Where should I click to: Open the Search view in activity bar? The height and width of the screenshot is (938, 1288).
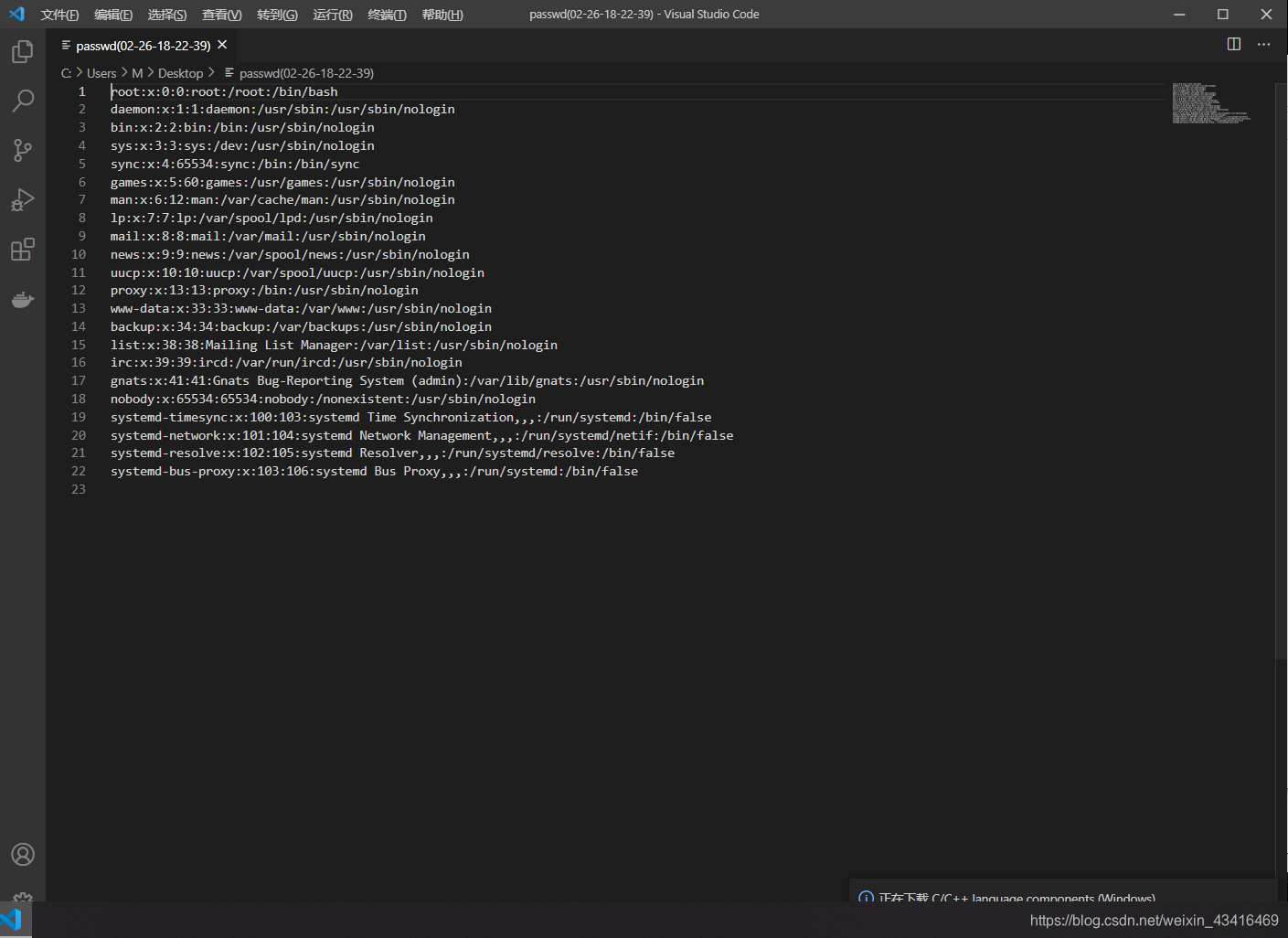(23, 101)
